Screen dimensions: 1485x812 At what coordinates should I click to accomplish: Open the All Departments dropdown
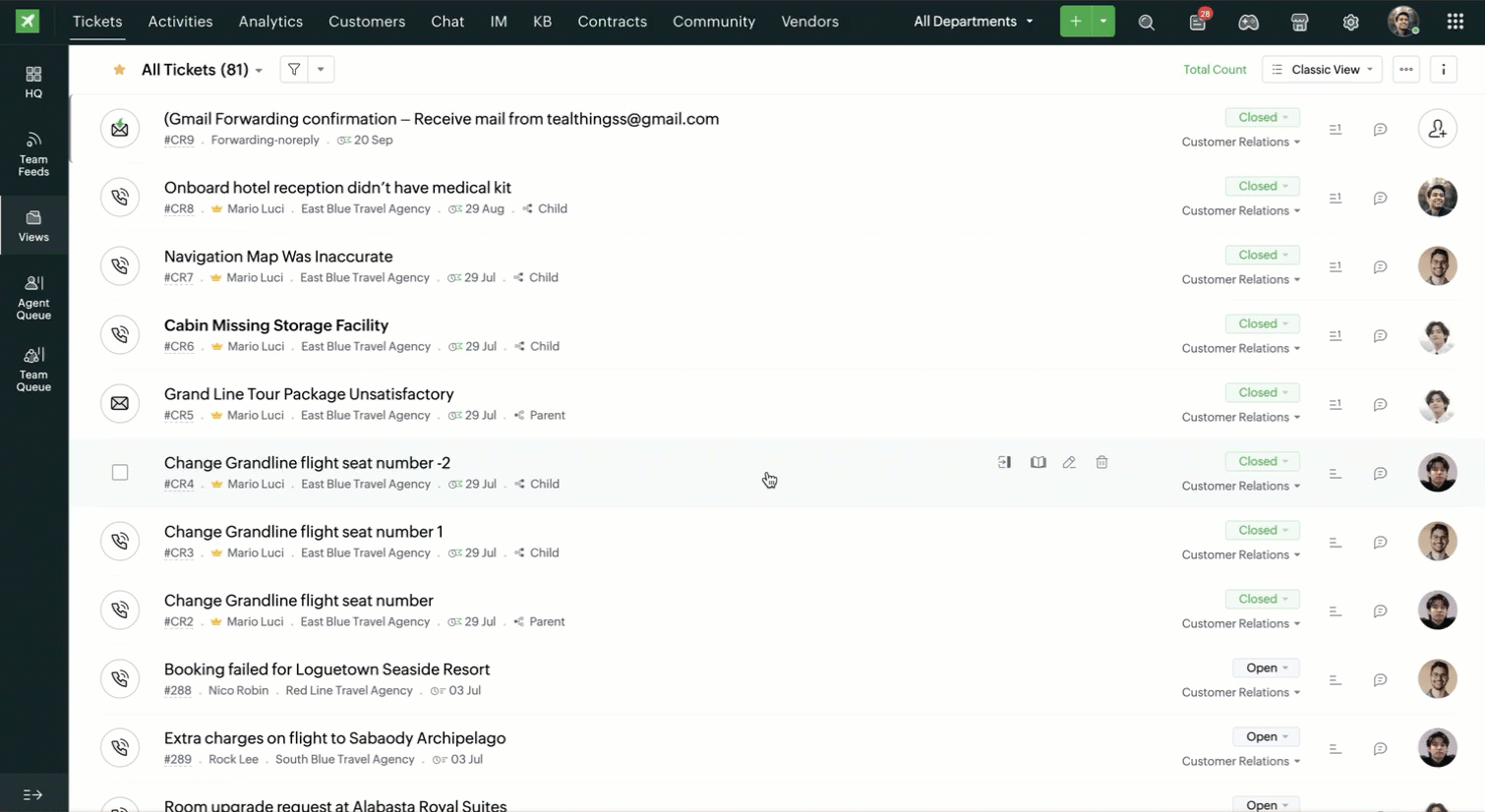(x=973, y=22)
